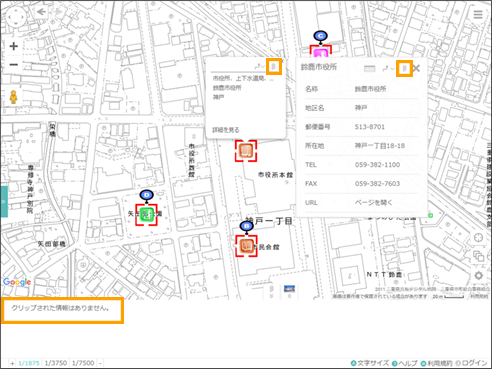The width and height of the screenshot is (492, 369).
Task: Open the hamburger menu at top right
Action: pos(478,14)
